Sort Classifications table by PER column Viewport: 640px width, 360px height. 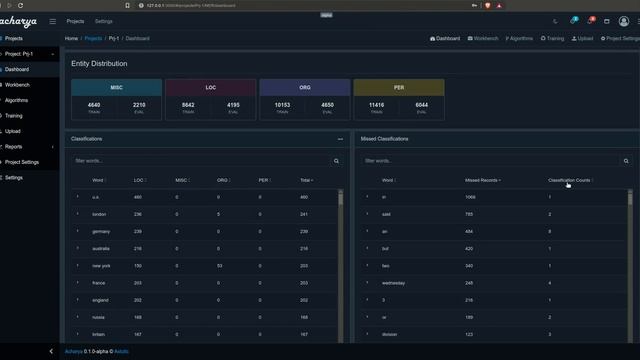point(264,180)
